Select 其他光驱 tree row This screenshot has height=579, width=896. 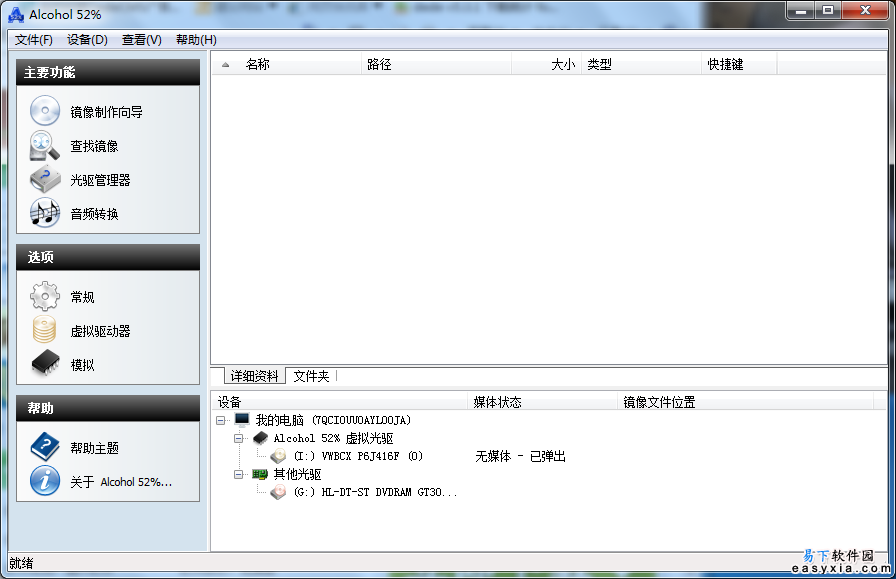coord(297,474)
